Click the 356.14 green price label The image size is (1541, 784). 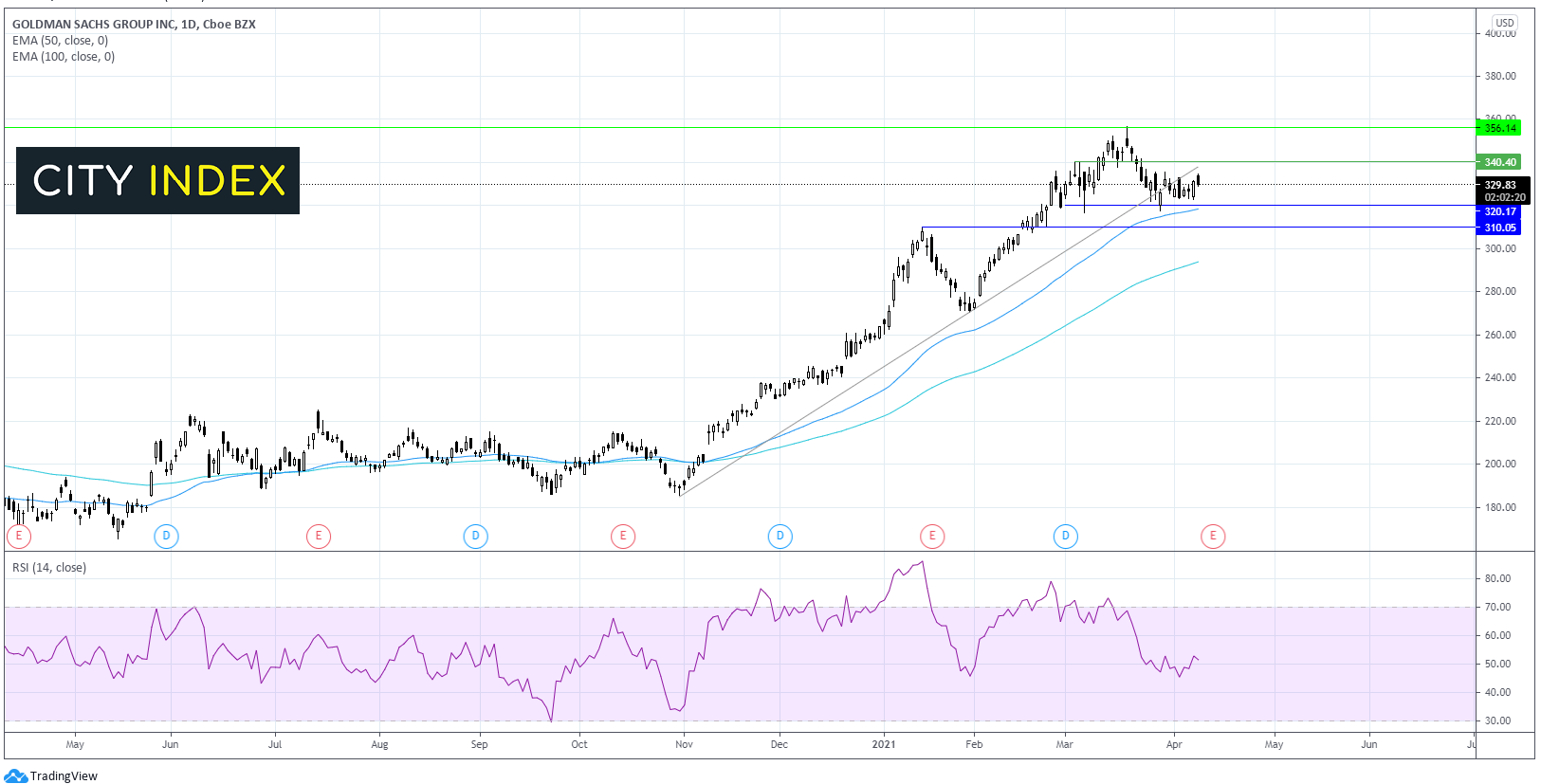pos(1499,128)
